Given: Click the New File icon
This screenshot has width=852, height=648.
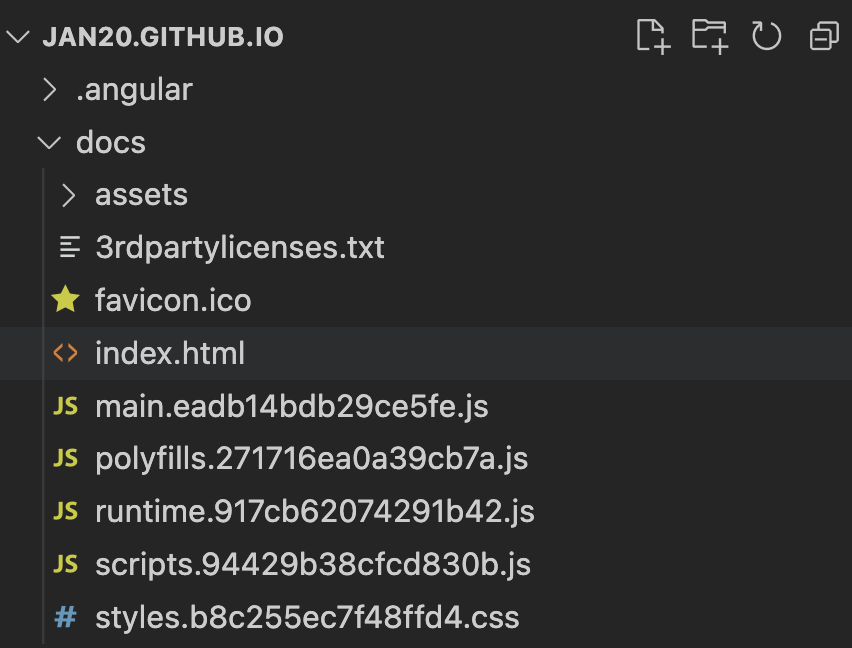Looking at the screenshot, I should click(x=652, y=37).
